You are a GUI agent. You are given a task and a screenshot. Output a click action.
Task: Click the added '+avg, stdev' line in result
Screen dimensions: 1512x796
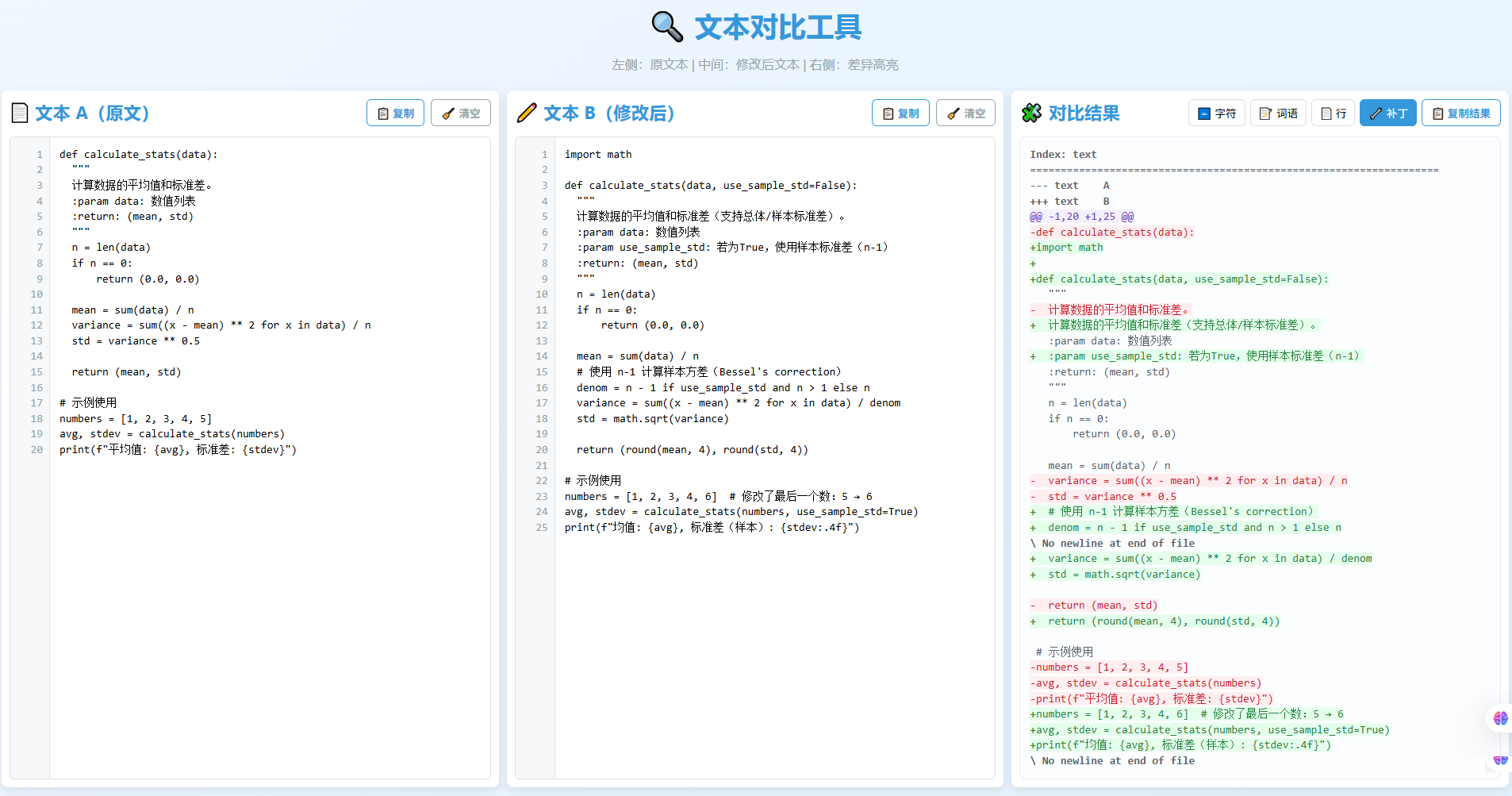pos(1210,730)
